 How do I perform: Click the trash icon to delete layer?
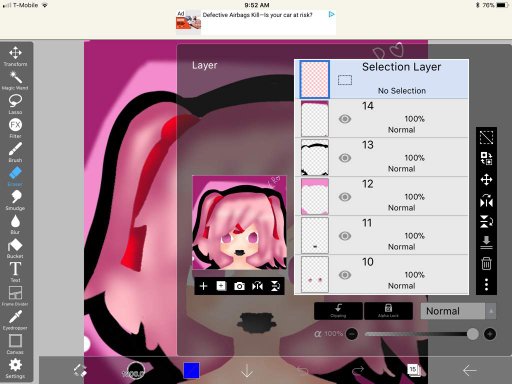(486, 263)
